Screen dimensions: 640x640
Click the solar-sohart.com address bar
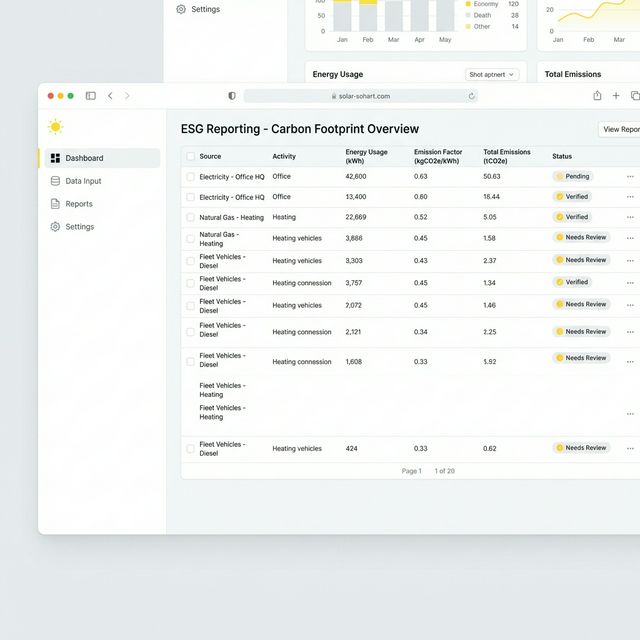point(361,96)
